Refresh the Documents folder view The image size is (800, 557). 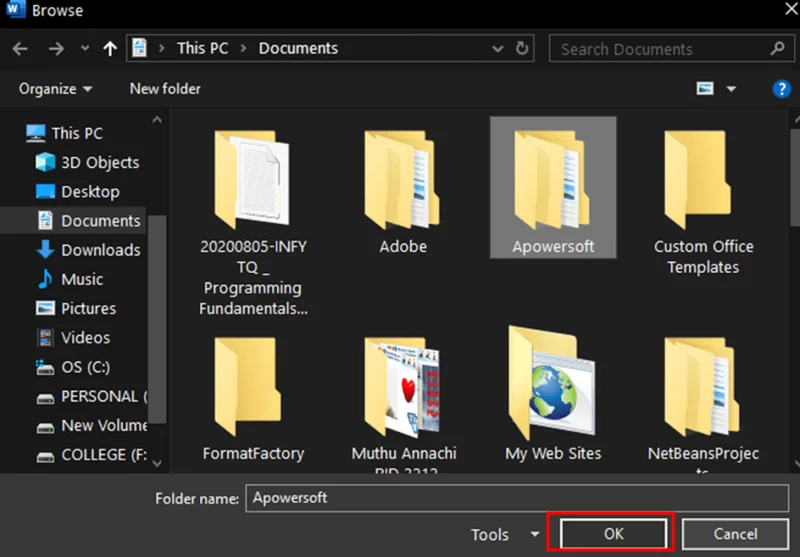click(521, 48)
